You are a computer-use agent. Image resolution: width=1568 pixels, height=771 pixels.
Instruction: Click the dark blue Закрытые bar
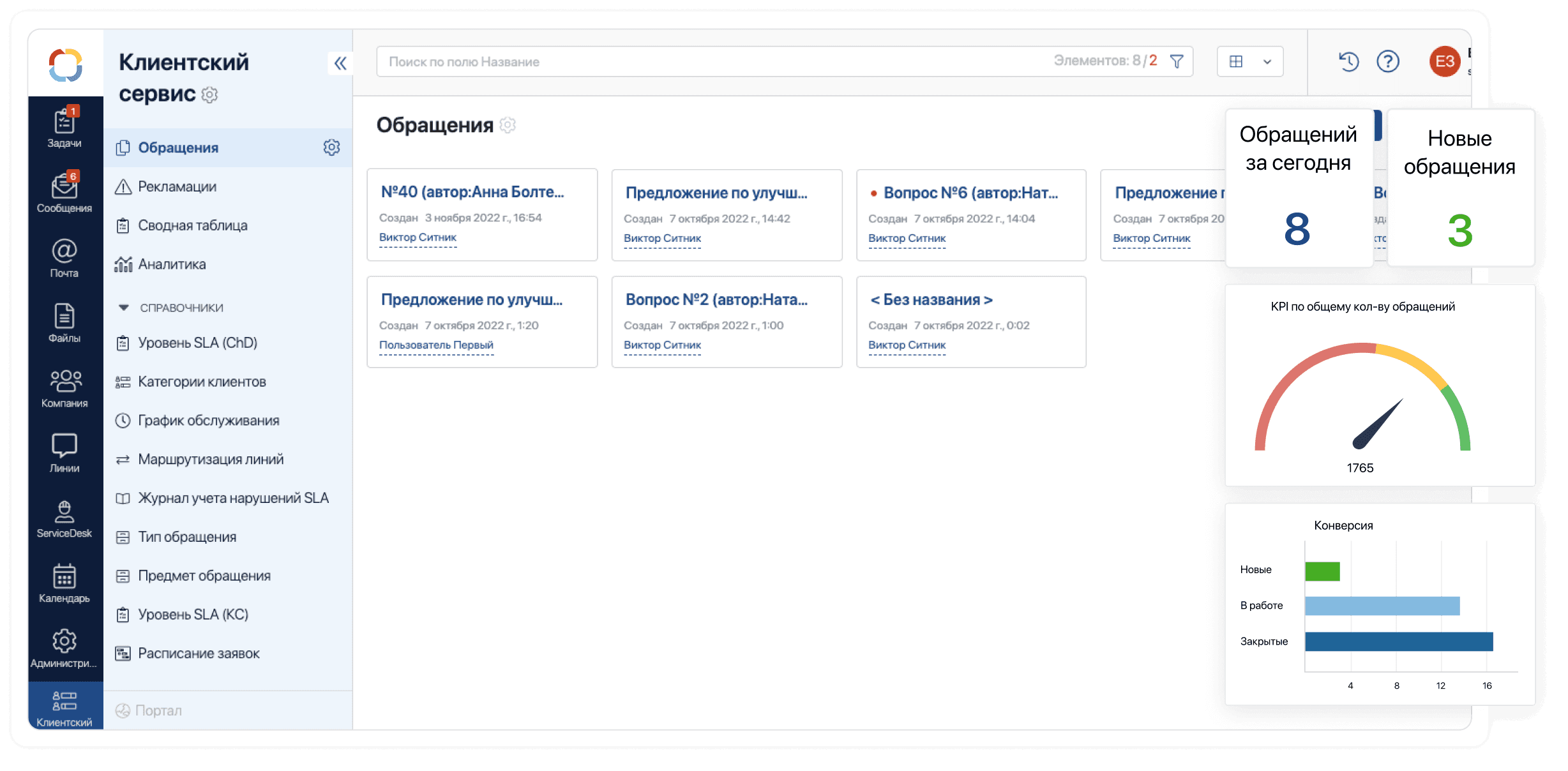[x=1399, y=641]
